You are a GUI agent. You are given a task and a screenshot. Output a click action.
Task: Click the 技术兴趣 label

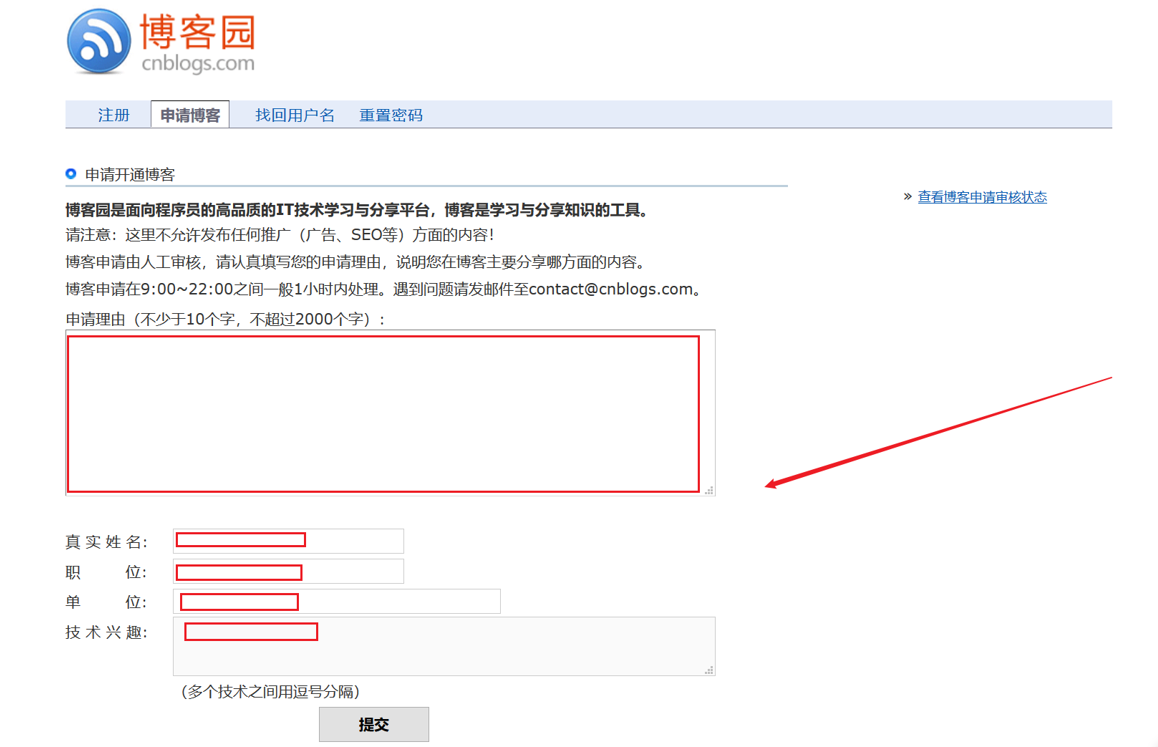click(106, 632)
